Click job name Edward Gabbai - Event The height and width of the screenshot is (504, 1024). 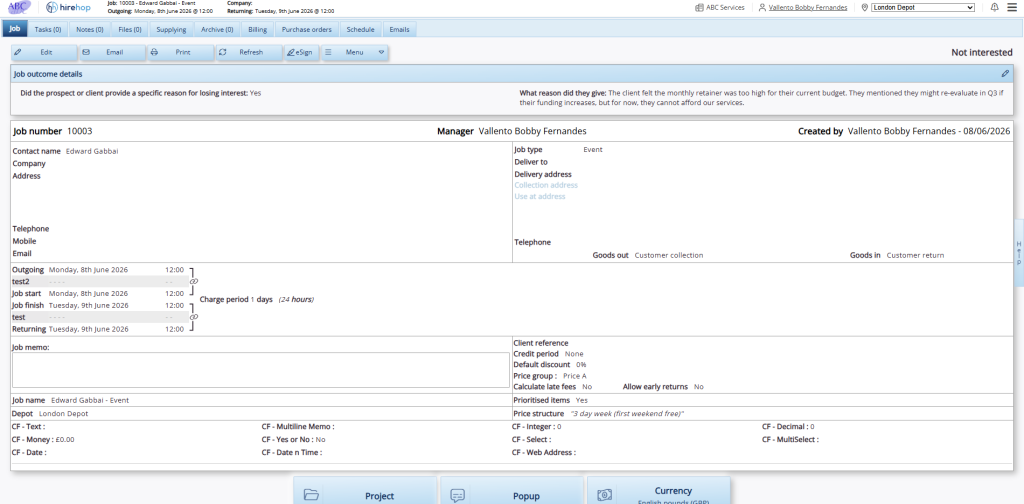pos(89,400)
